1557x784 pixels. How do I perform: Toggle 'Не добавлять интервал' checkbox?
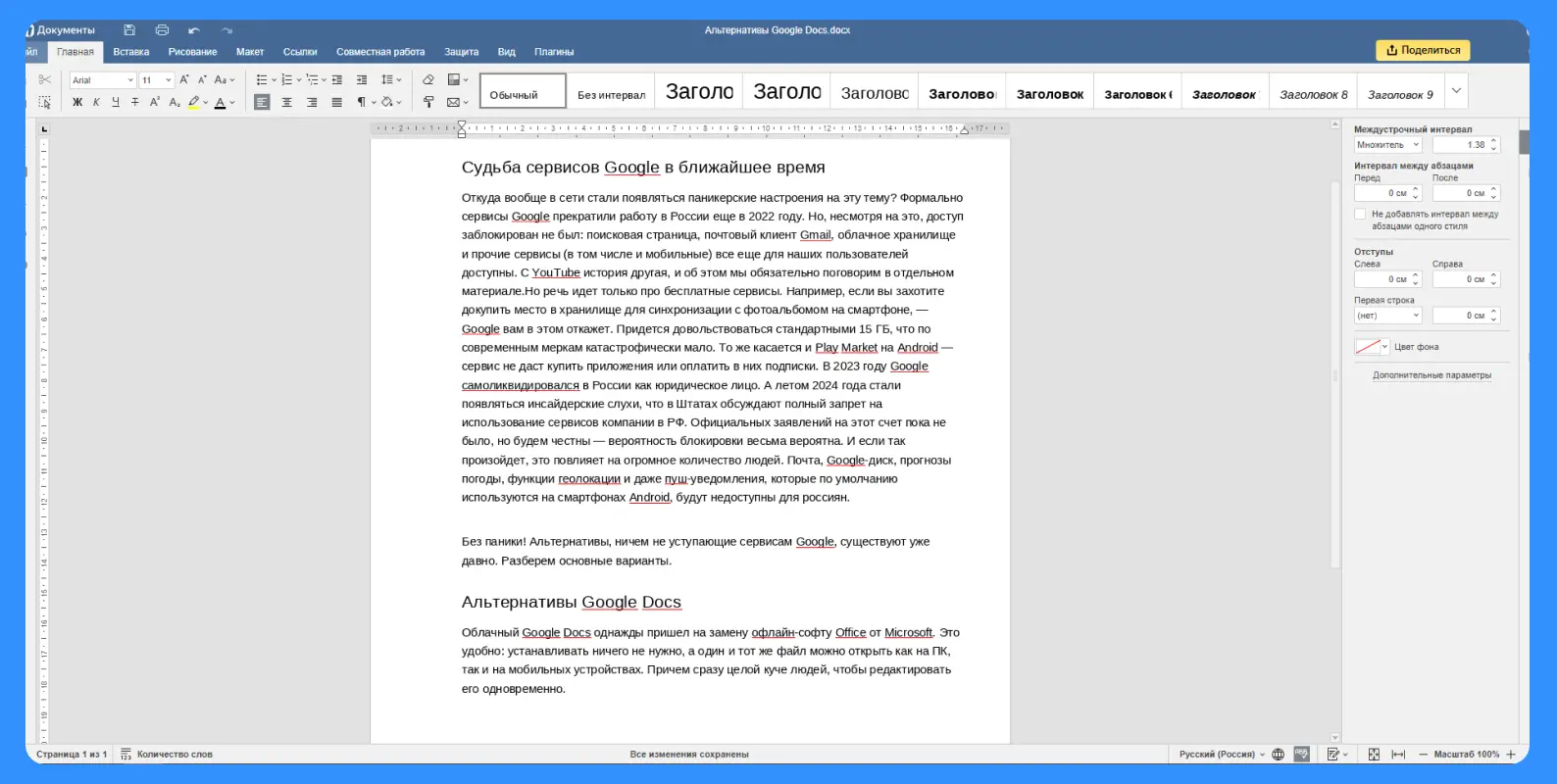[1360, 214]
